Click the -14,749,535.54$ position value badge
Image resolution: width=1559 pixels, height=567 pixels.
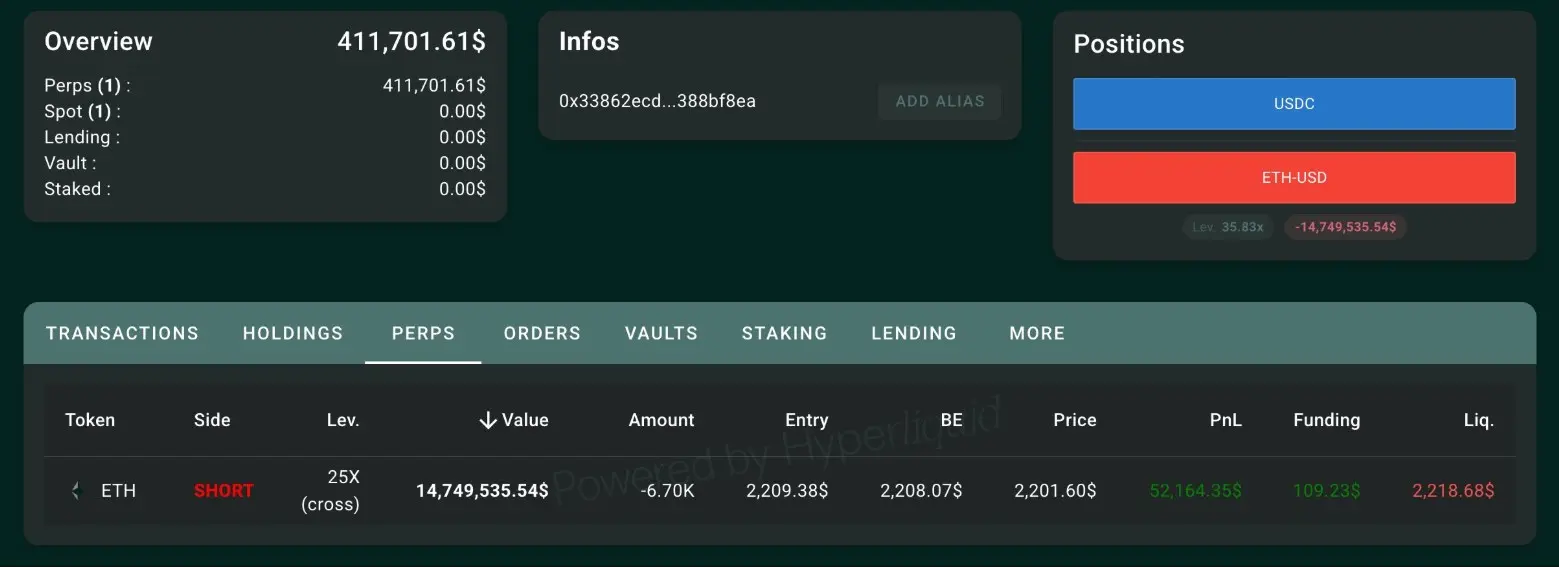pyautogui.click(x=1345, y=227)
